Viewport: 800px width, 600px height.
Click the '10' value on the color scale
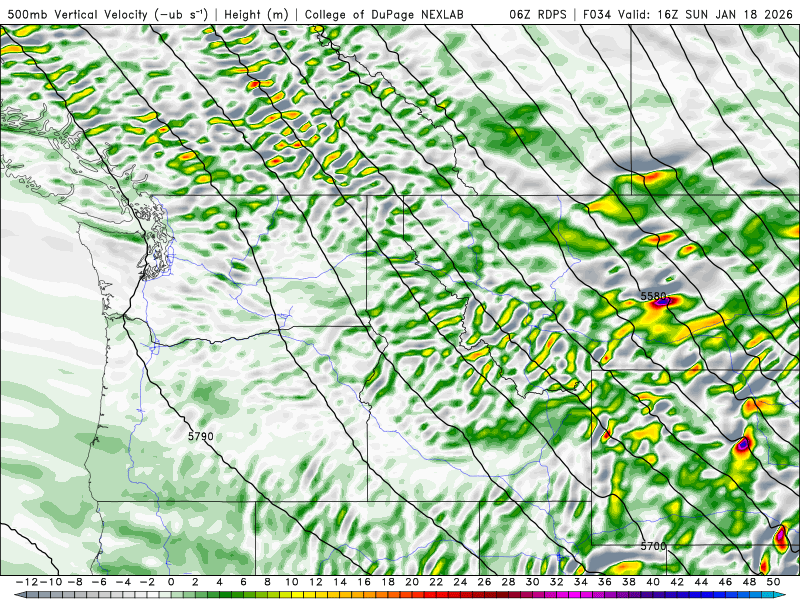point(291,582)
